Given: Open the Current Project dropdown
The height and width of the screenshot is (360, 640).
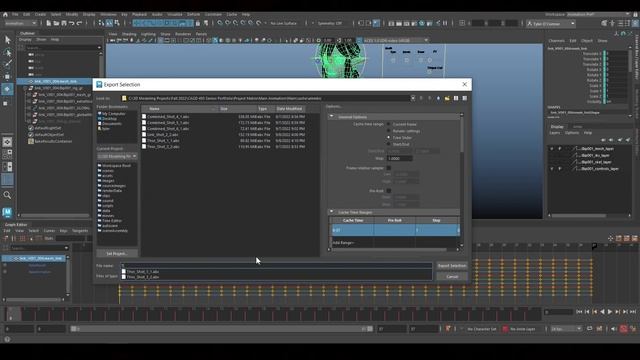Looking at the screenshot, I should click(x=117, y=156).
